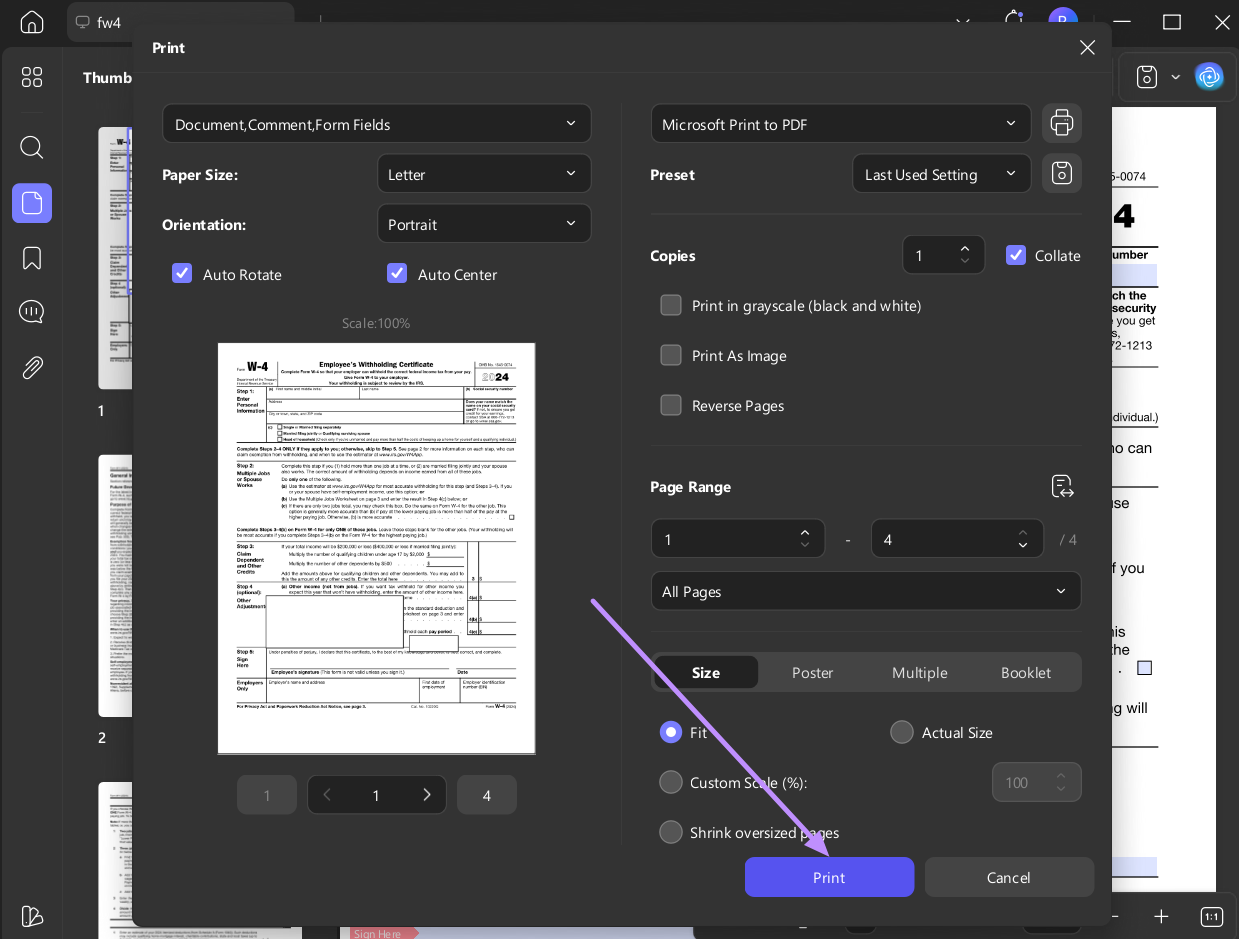This screenshot has height=939, width=1239.
Task: Click the Print button
Action: tap(829, 877)
